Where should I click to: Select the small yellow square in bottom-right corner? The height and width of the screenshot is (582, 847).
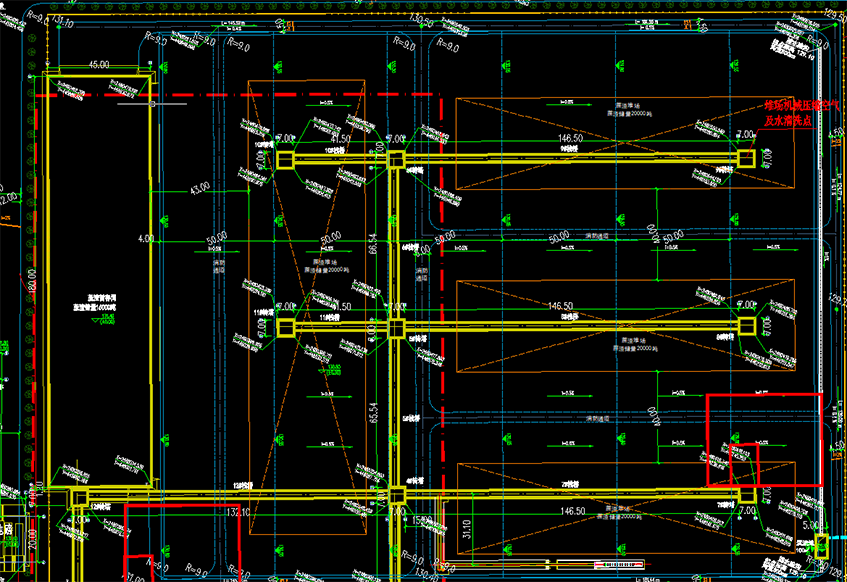(x=820, y=546)
